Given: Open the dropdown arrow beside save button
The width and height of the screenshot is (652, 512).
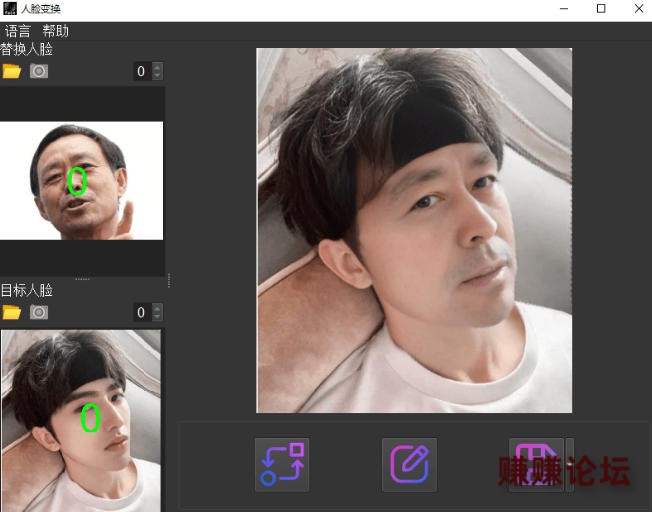Looking at the screenshot, I should tap(569, 465).
